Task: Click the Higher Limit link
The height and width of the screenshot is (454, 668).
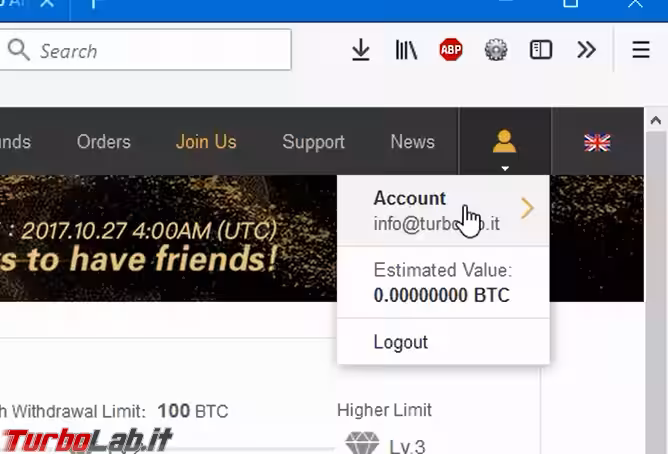Action: coord(384,411)
